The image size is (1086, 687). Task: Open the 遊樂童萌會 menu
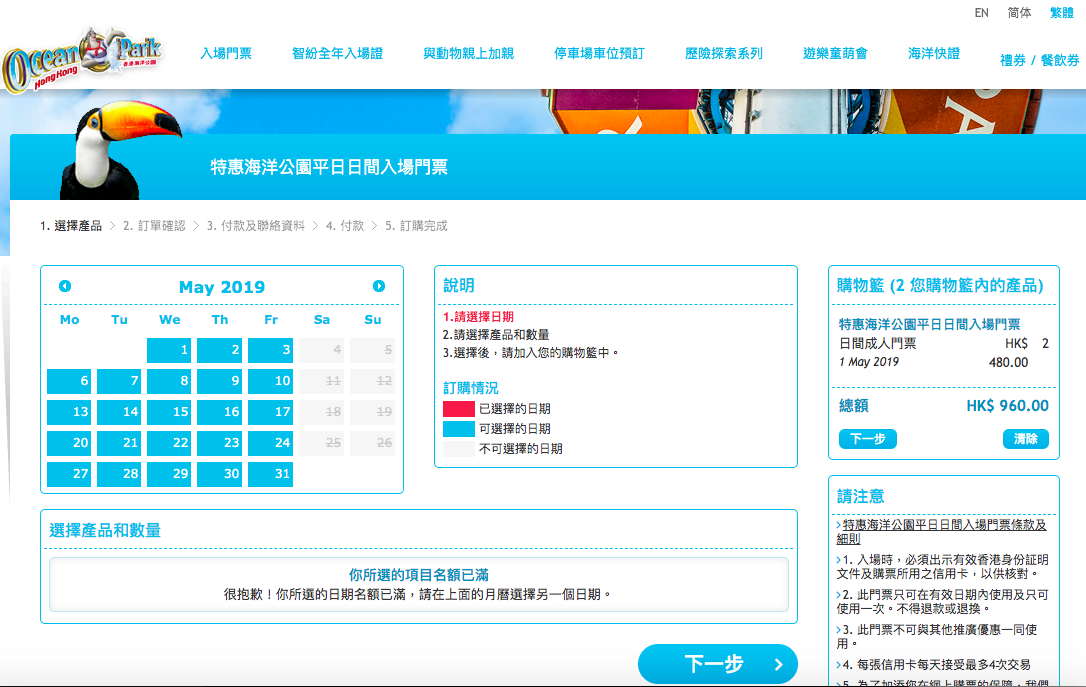pos(835,53)
